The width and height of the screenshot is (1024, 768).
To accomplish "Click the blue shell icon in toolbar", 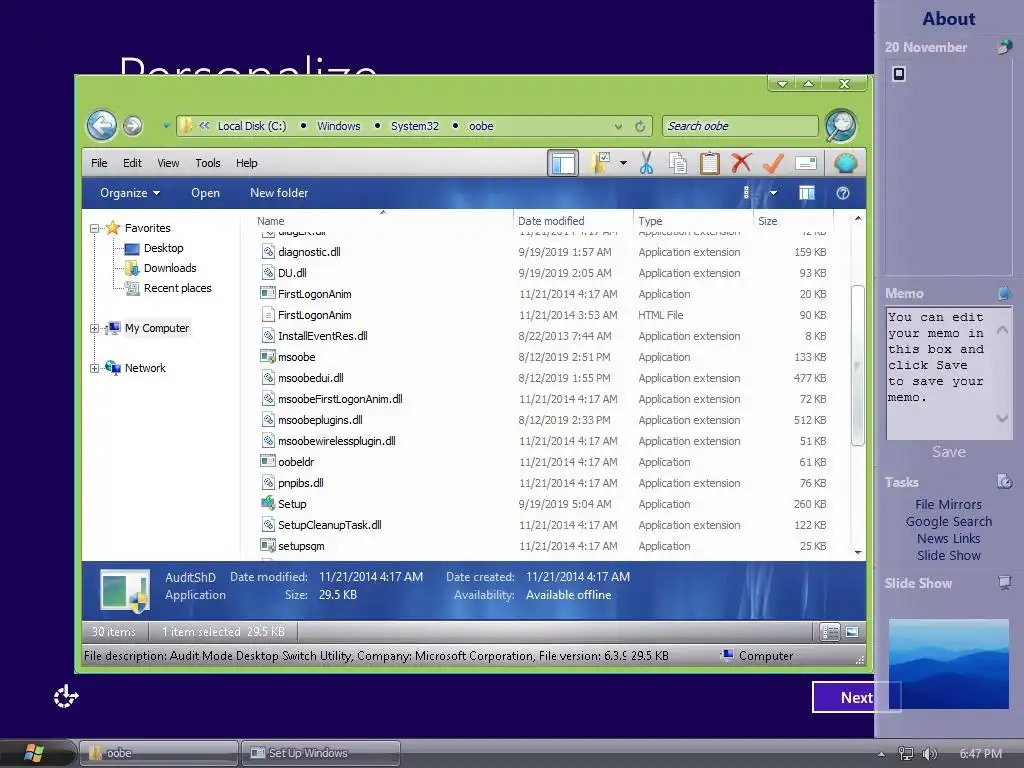I will pos(846,163).
